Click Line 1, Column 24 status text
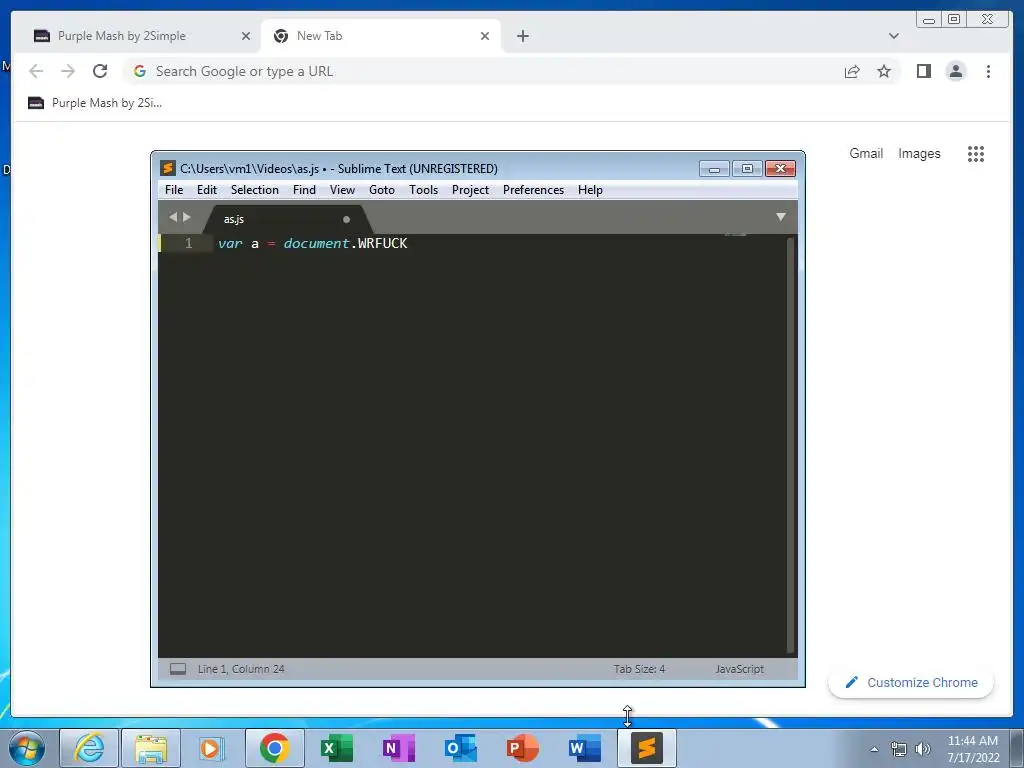1024x768 pixels. (241, 669)
